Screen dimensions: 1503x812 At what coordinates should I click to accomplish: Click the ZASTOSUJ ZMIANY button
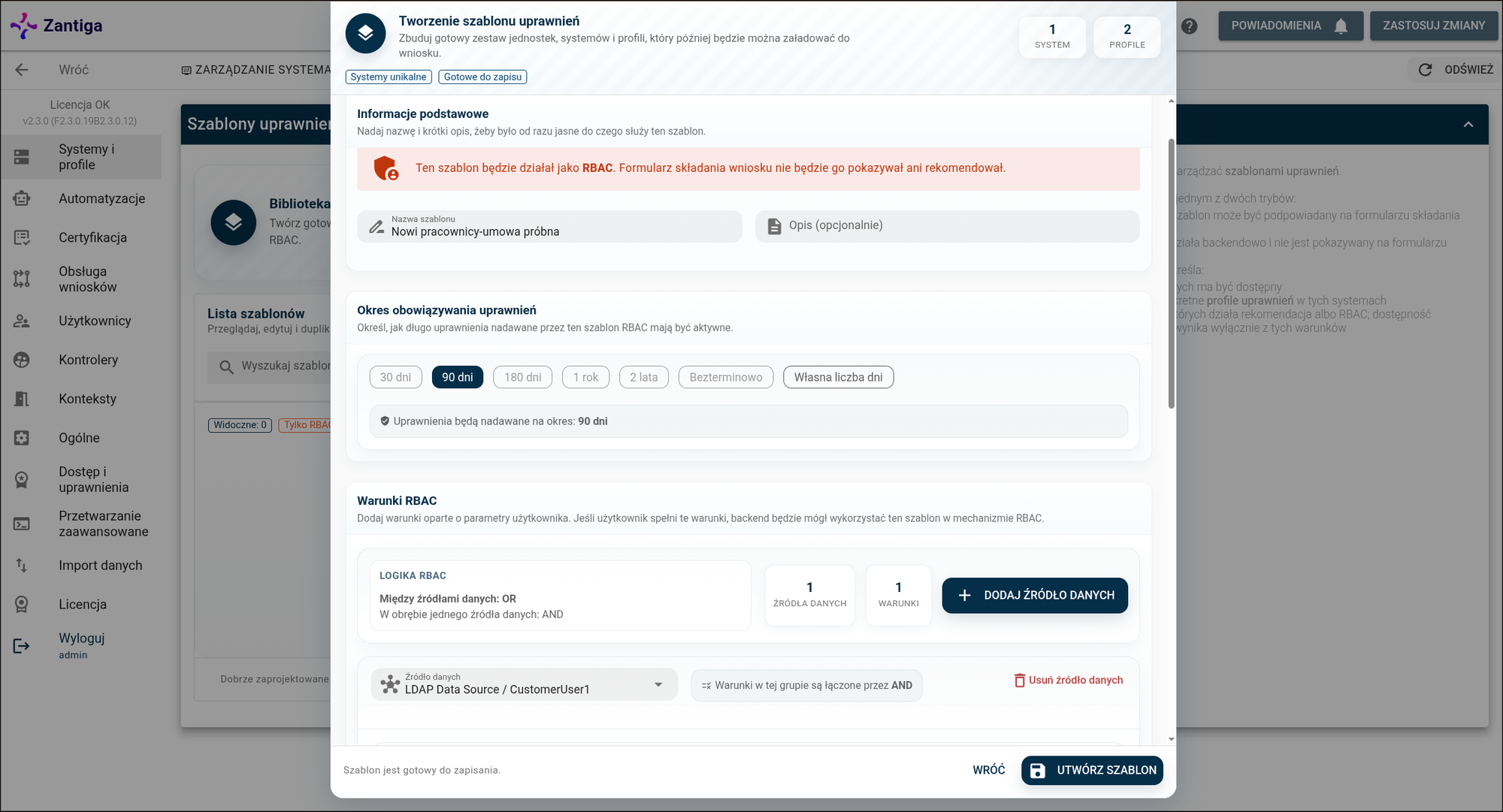click(x=1434, y=26)
